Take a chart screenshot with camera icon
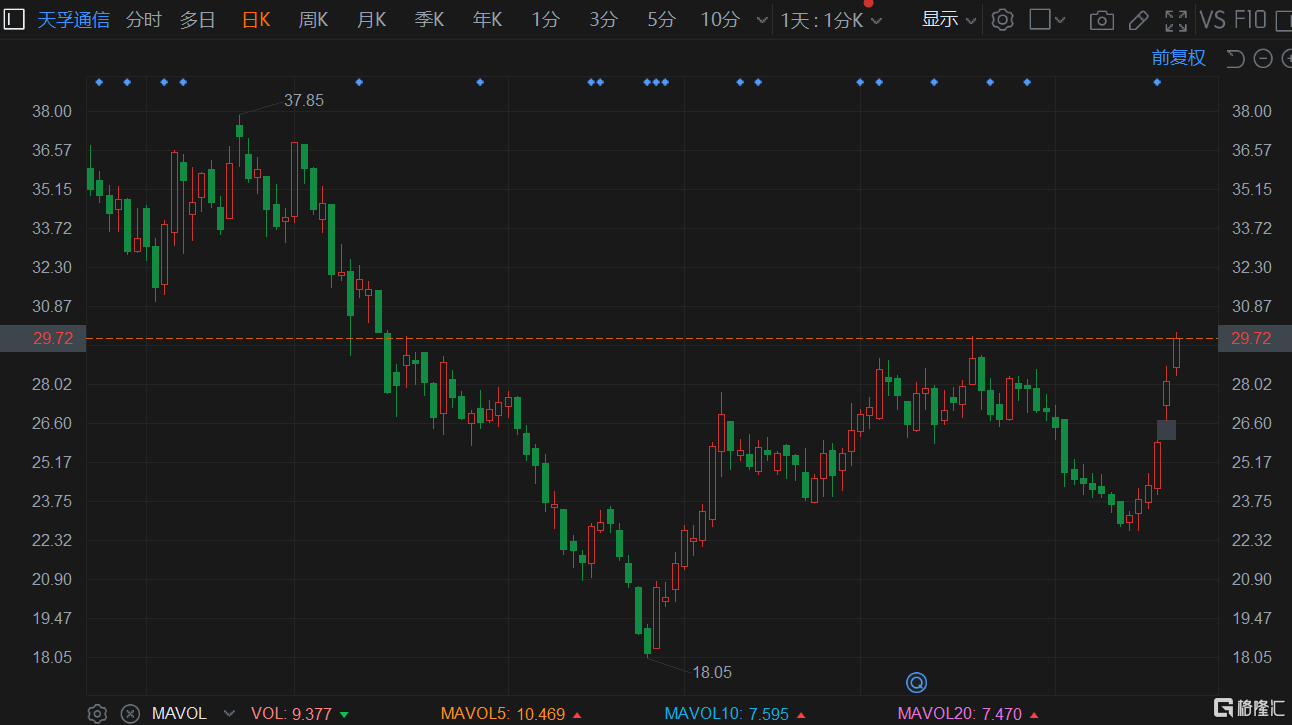The height and width of the screenshot is (725, 1292). pos(1101,20)
